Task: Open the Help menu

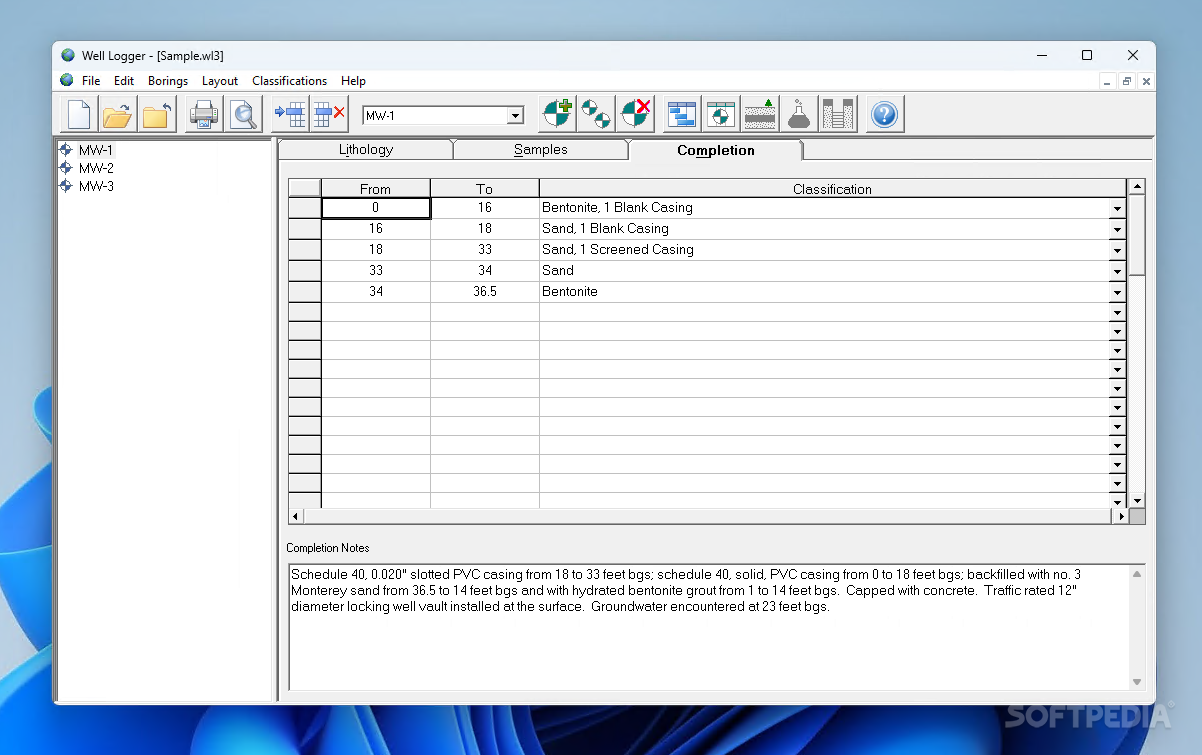Action: 353,81
